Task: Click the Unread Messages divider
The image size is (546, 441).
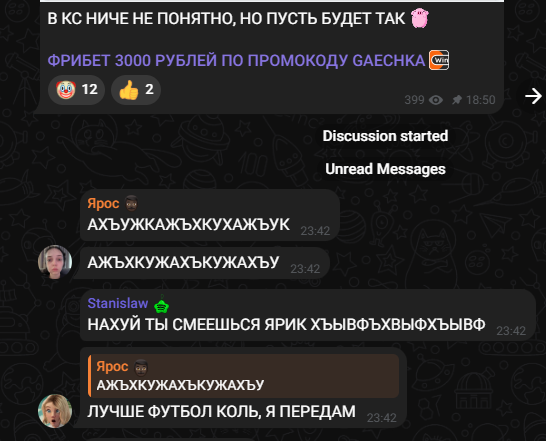Action: (385, 169)
